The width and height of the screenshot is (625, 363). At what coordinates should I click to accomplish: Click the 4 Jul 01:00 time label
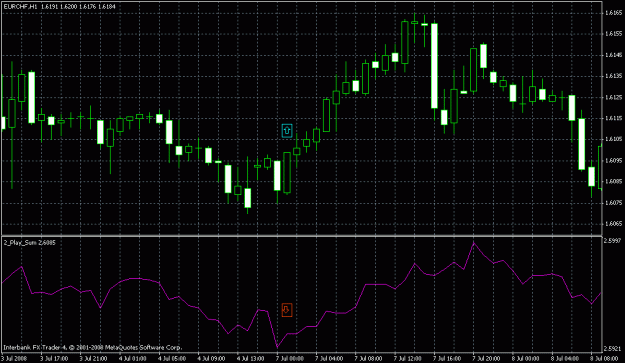pos(132,358)
